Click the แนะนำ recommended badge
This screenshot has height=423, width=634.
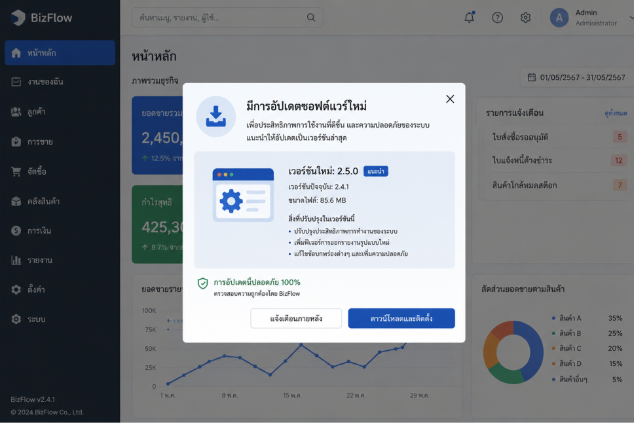[376, 171]
